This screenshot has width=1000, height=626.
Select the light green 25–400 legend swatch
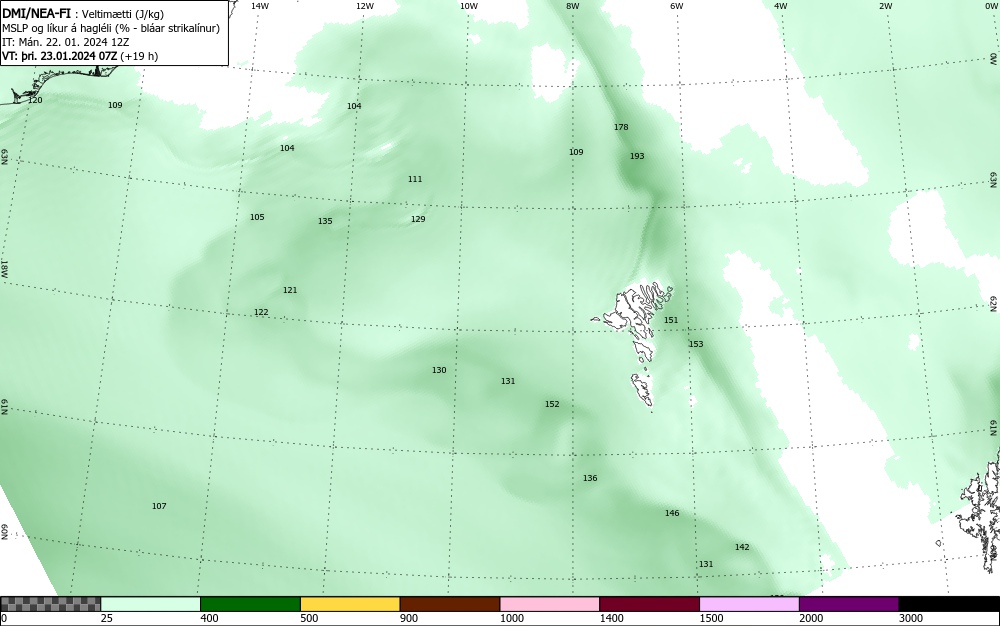pyautogui.click(x=151, y=604)
